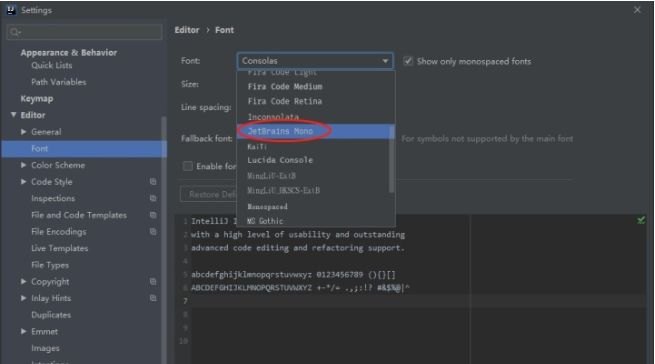Open Duplicates settings page
Screen dimensions: 655x364
(51, 315)
